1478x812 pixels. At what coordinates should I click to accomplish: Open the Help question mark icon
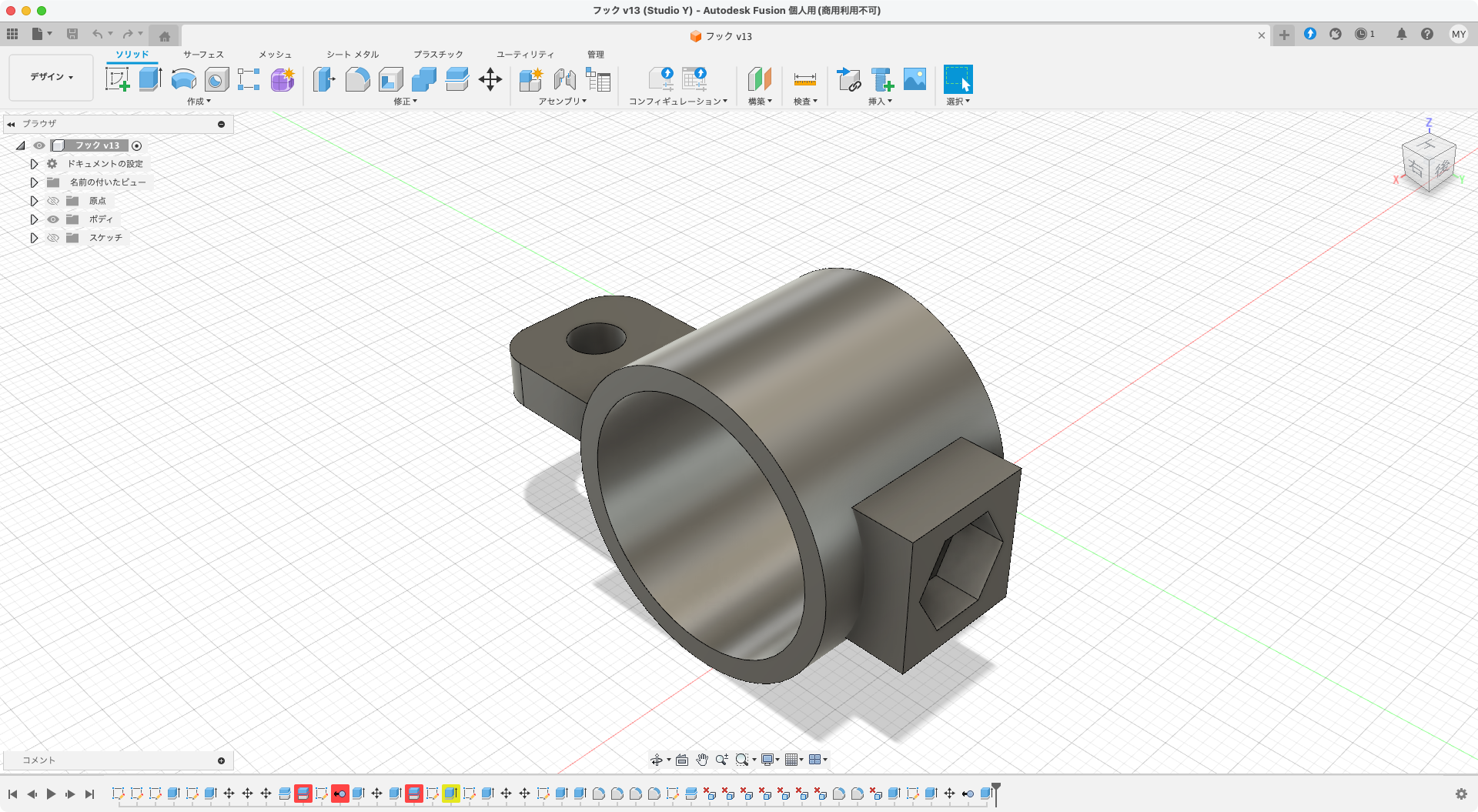click(x=1427, y=34)
